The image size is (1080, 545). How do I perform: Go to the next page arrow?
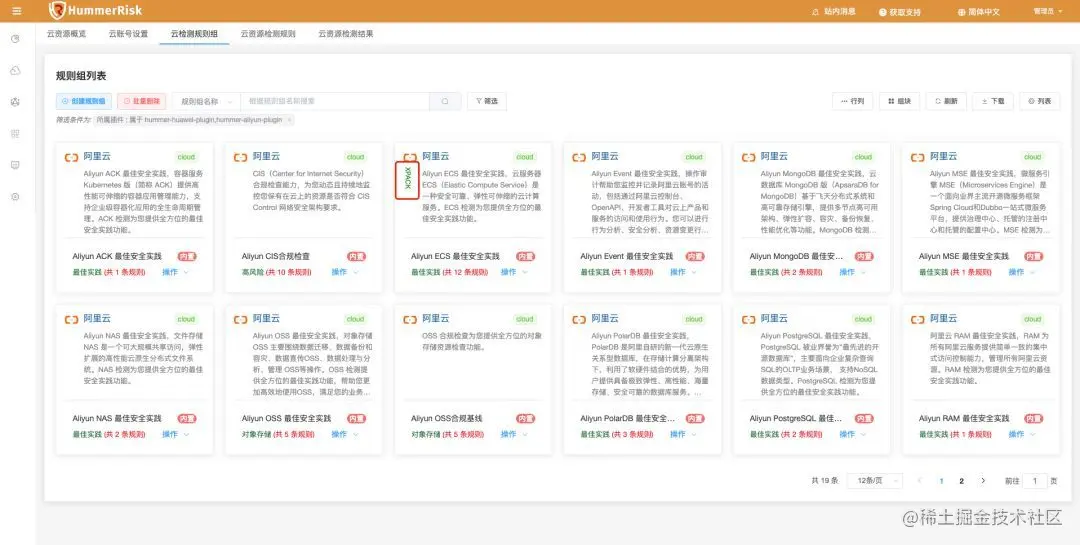[x=983, y=481]
